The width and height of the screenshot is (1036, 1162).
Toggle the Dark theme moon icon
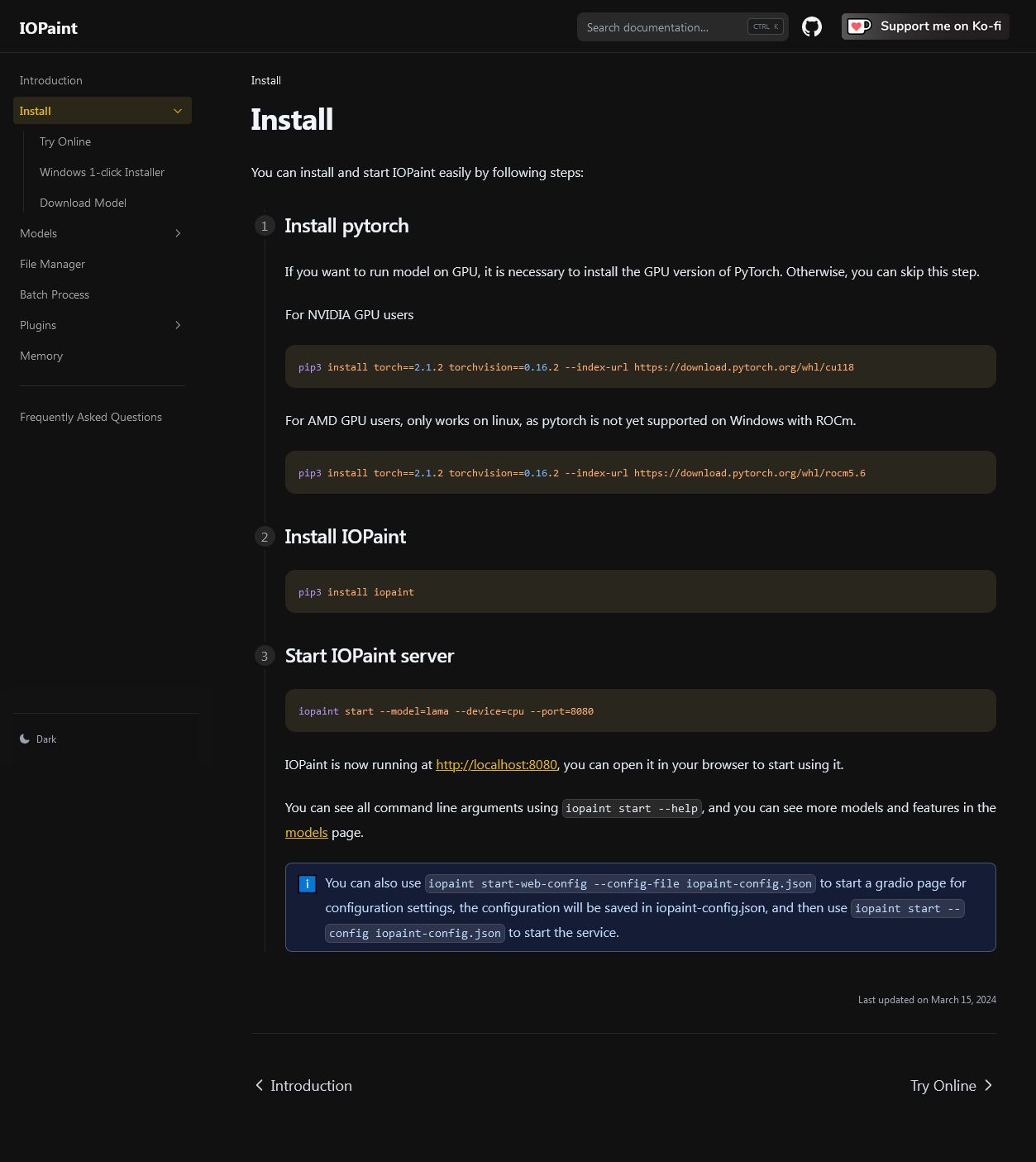tap(25, 739)
